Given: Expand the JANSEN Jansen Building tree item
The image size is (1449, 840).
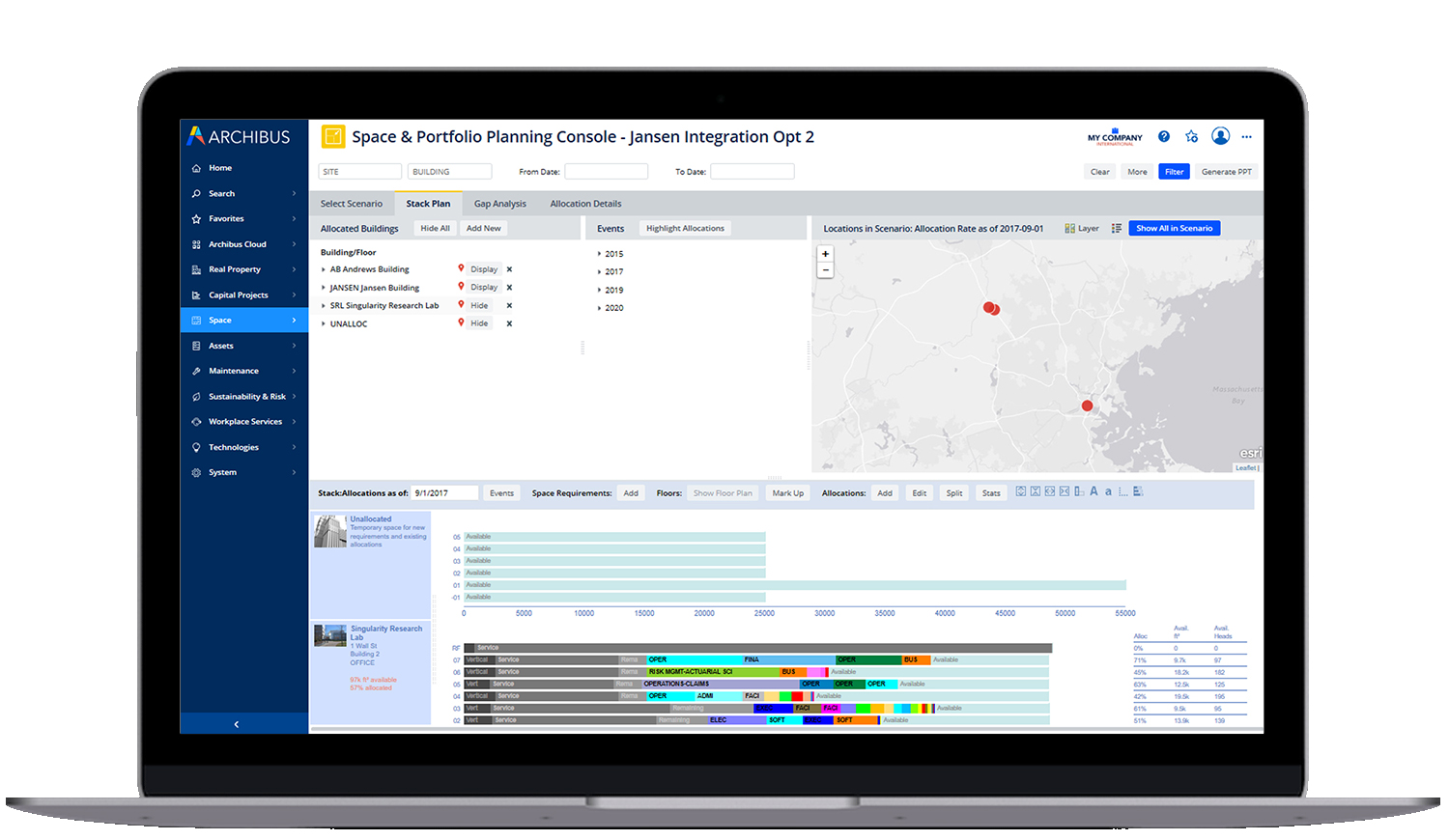Looking at the screenshot, I should [x=323, y=287].
